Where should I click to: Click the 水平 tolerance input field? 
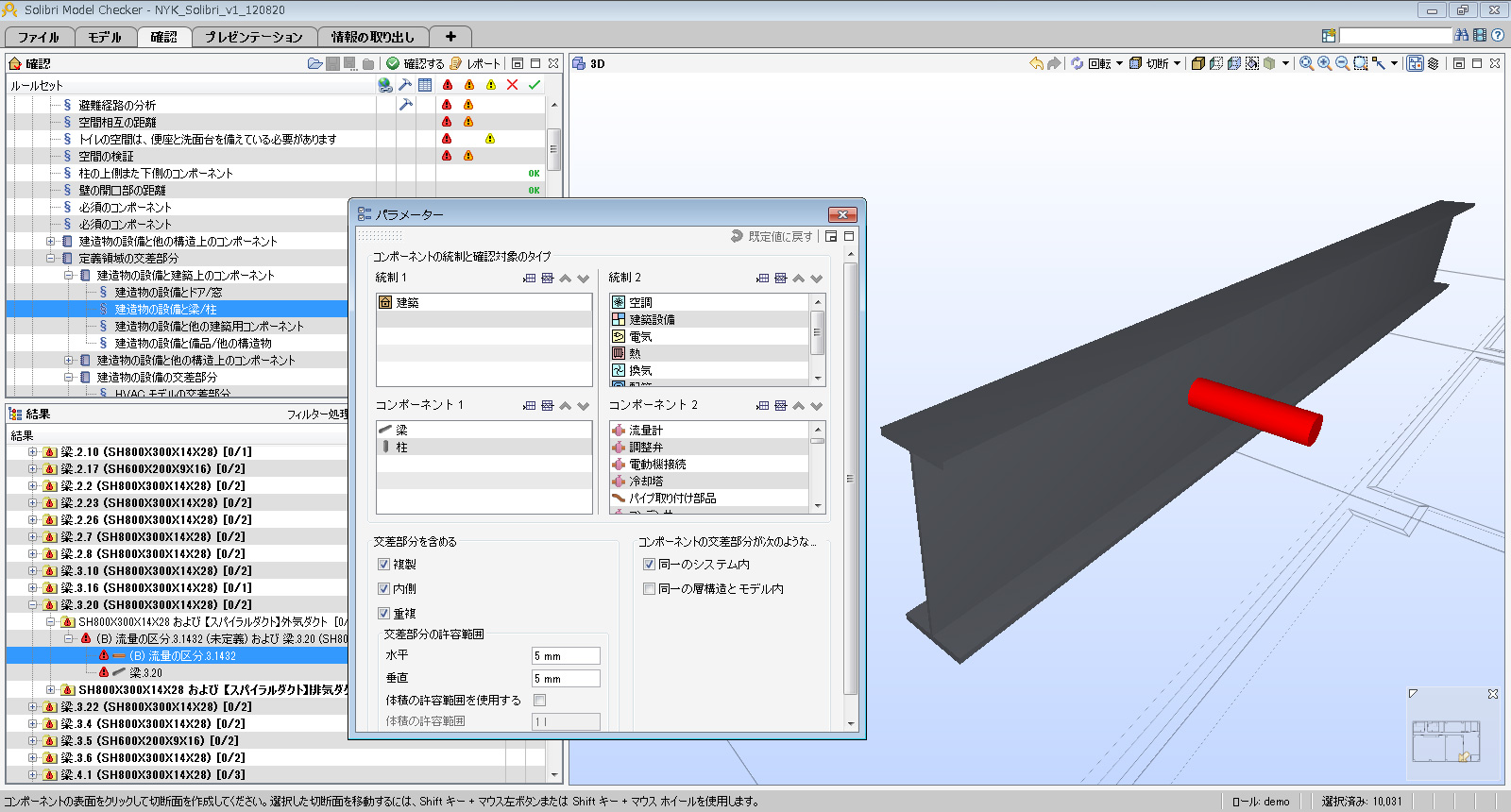tap(566, 655)
